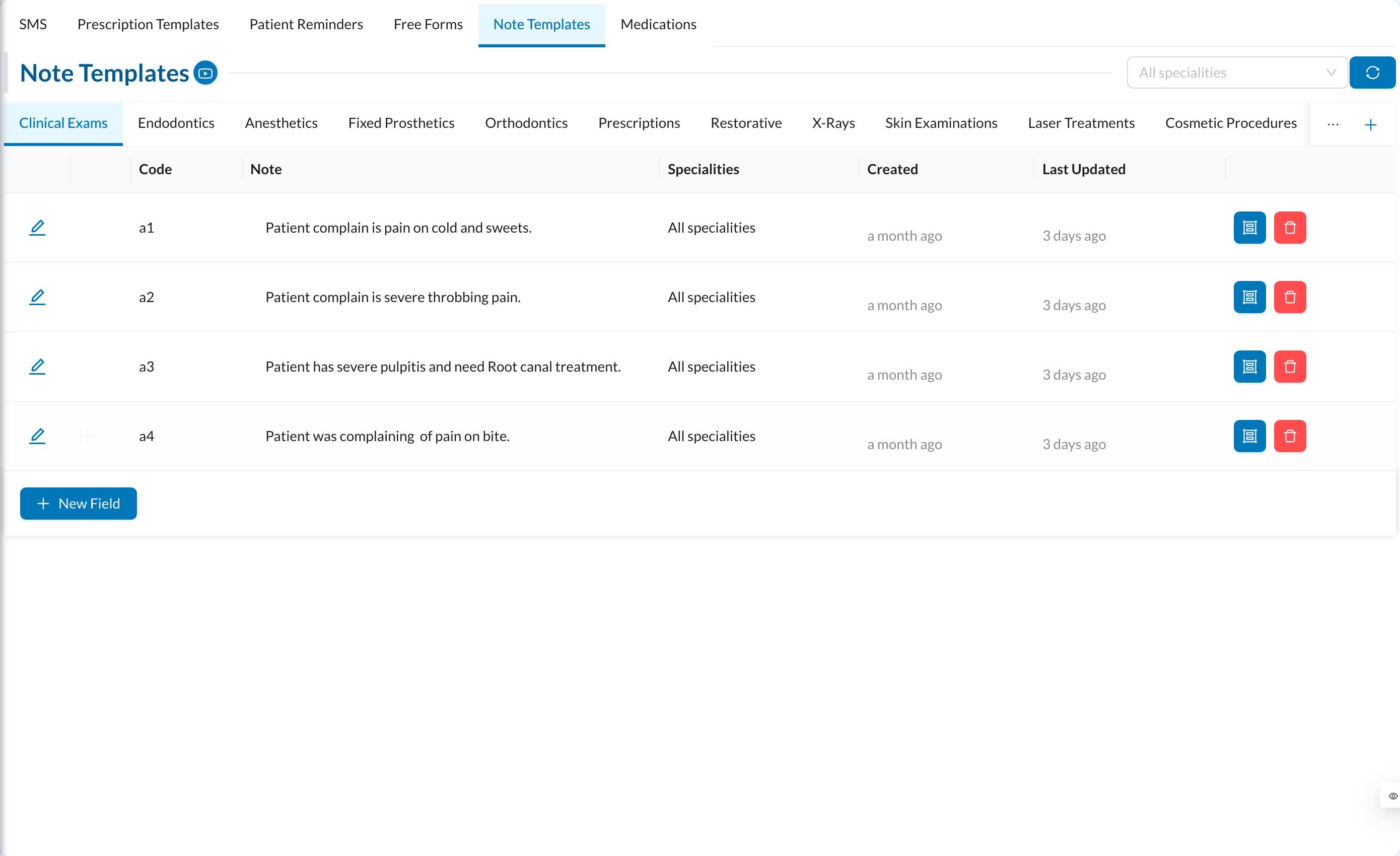Click the refresh button beside specialities filter
The height and width of the screenshot is (856, 1400).
(x=1372, y=72)
